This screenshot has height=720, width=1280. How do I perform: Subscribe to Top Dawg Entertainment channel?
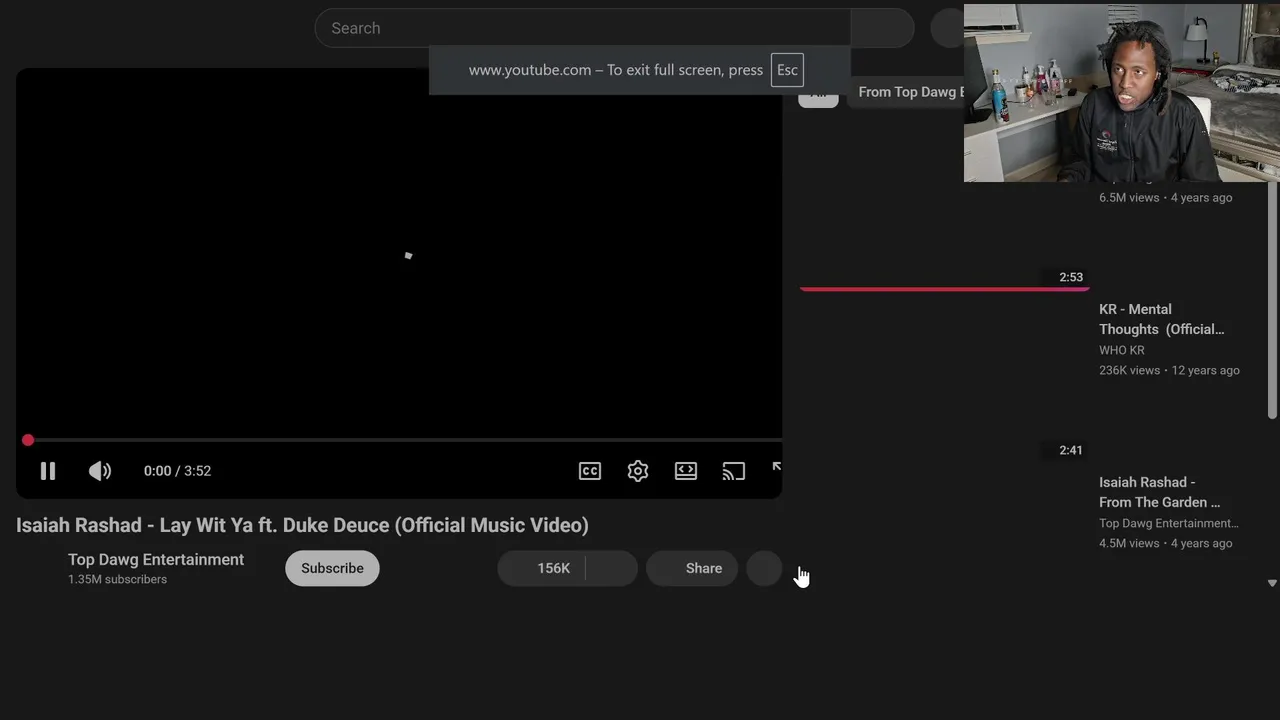332,568
